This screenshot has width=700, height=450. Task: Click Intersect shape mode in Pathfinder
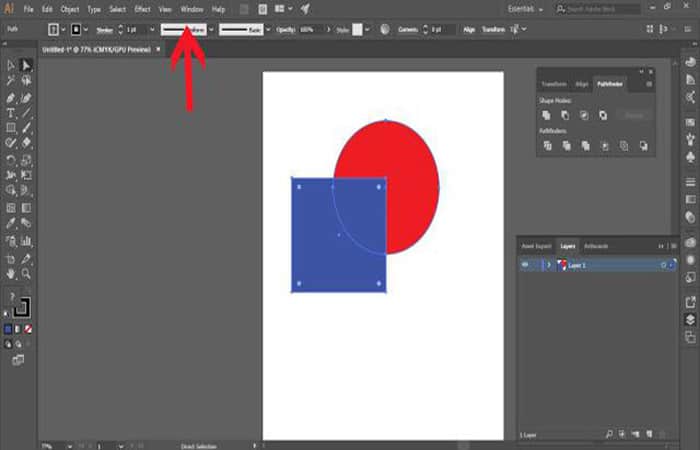coord(584,115)
